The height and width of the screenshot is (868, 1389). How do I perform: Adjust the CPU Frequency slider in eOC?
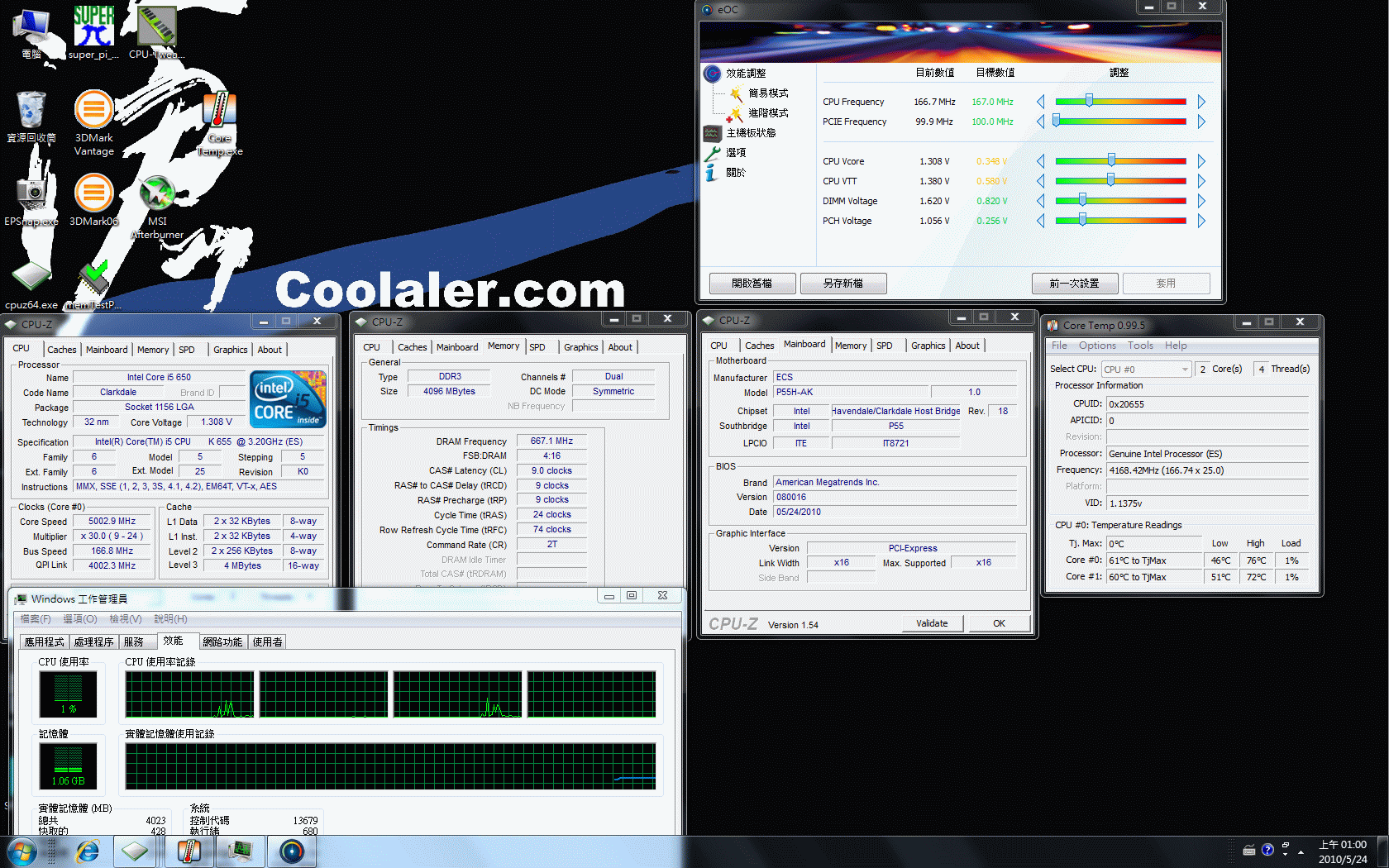click(1089, 101)
